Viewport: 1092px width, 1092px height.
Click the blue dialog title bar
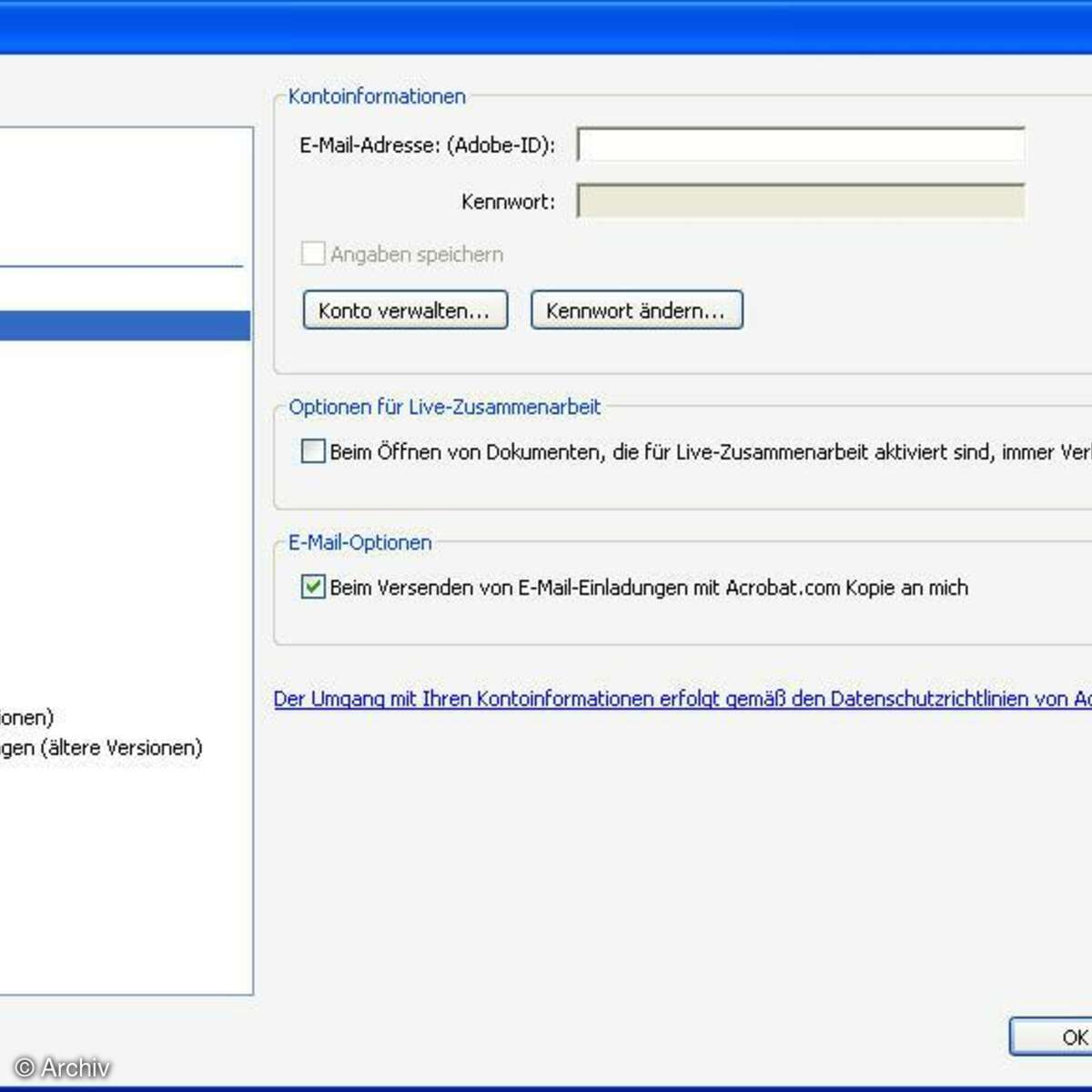pyautogui.click(x=546, y=27)
